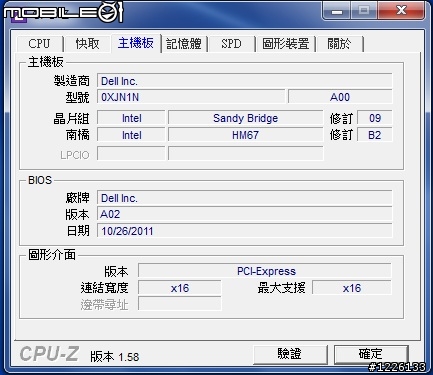Go to the 關於 tab

click(339, 44)
